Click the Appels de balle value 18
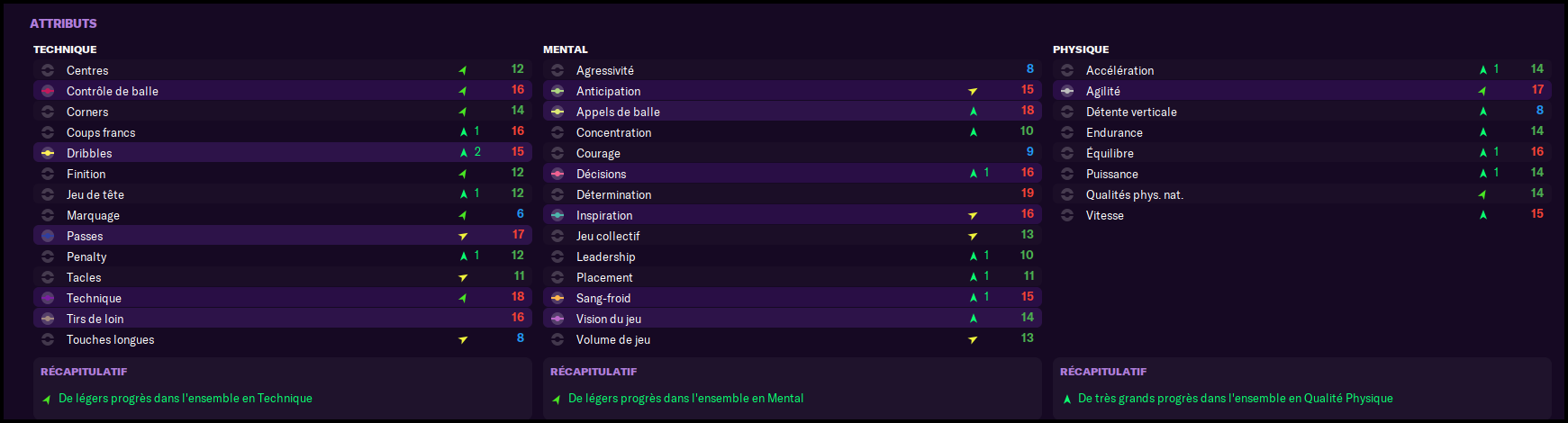Image resolution: width=1568 pixels, height=423 pixels. [x=1028, y=111]
